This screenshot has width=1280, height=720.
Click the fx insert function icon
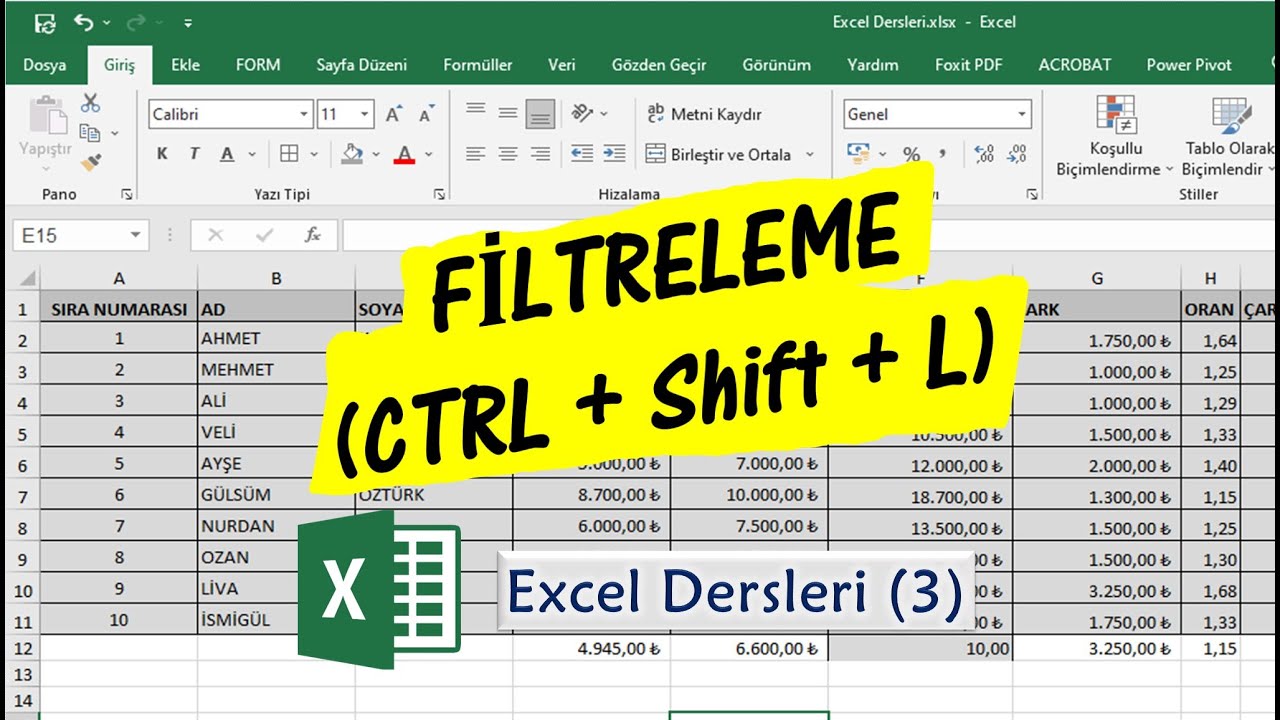313,236
